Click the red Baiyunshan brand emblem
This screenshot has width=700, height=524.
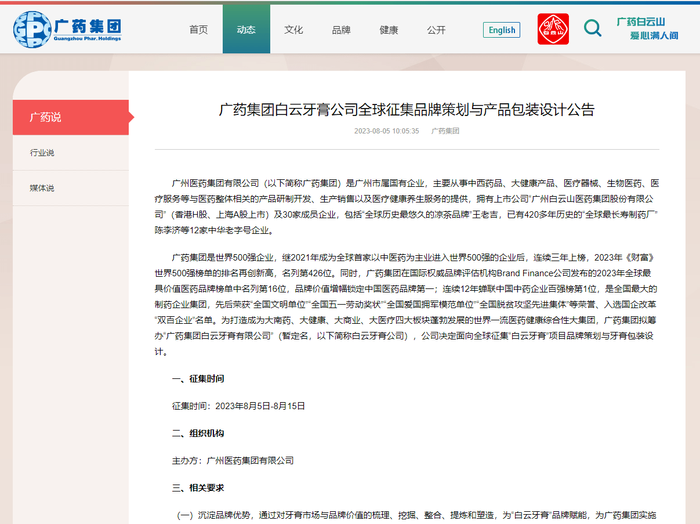553,29
